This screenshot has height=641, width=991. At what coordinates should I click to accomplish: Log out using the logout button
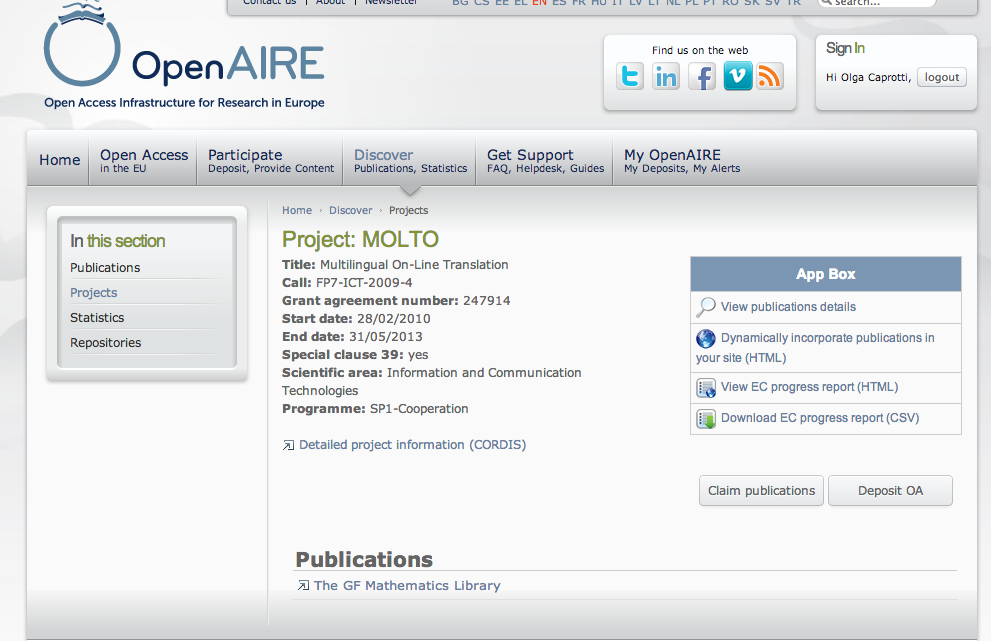[942, 77]
